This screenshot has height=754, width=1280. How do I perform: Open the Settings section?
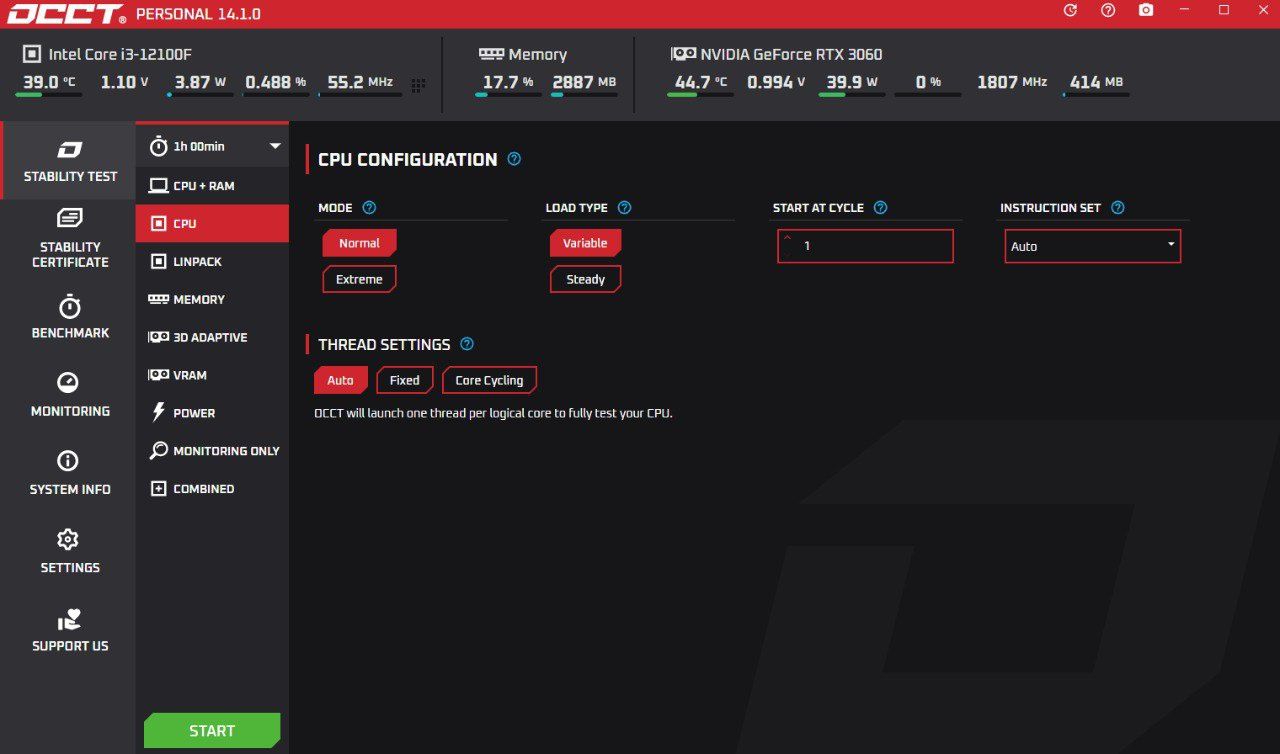click(x=69, y=552)
